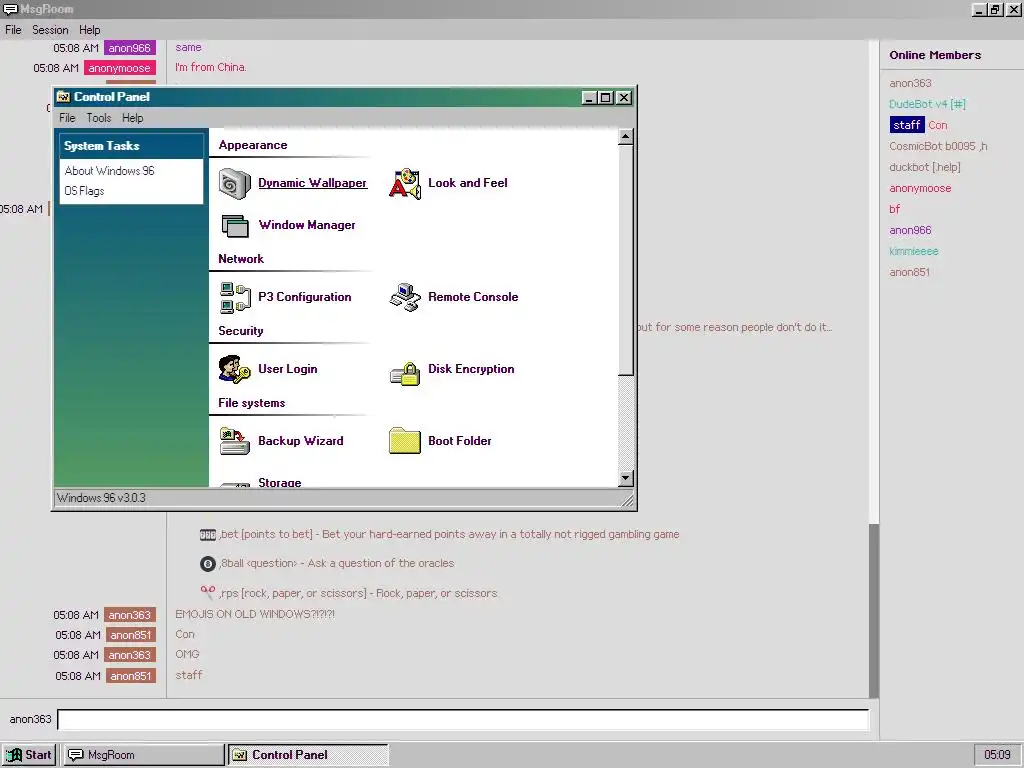Click the 8ball icon beside ,8ball command
1024x768 pixels.
point(208,564)
